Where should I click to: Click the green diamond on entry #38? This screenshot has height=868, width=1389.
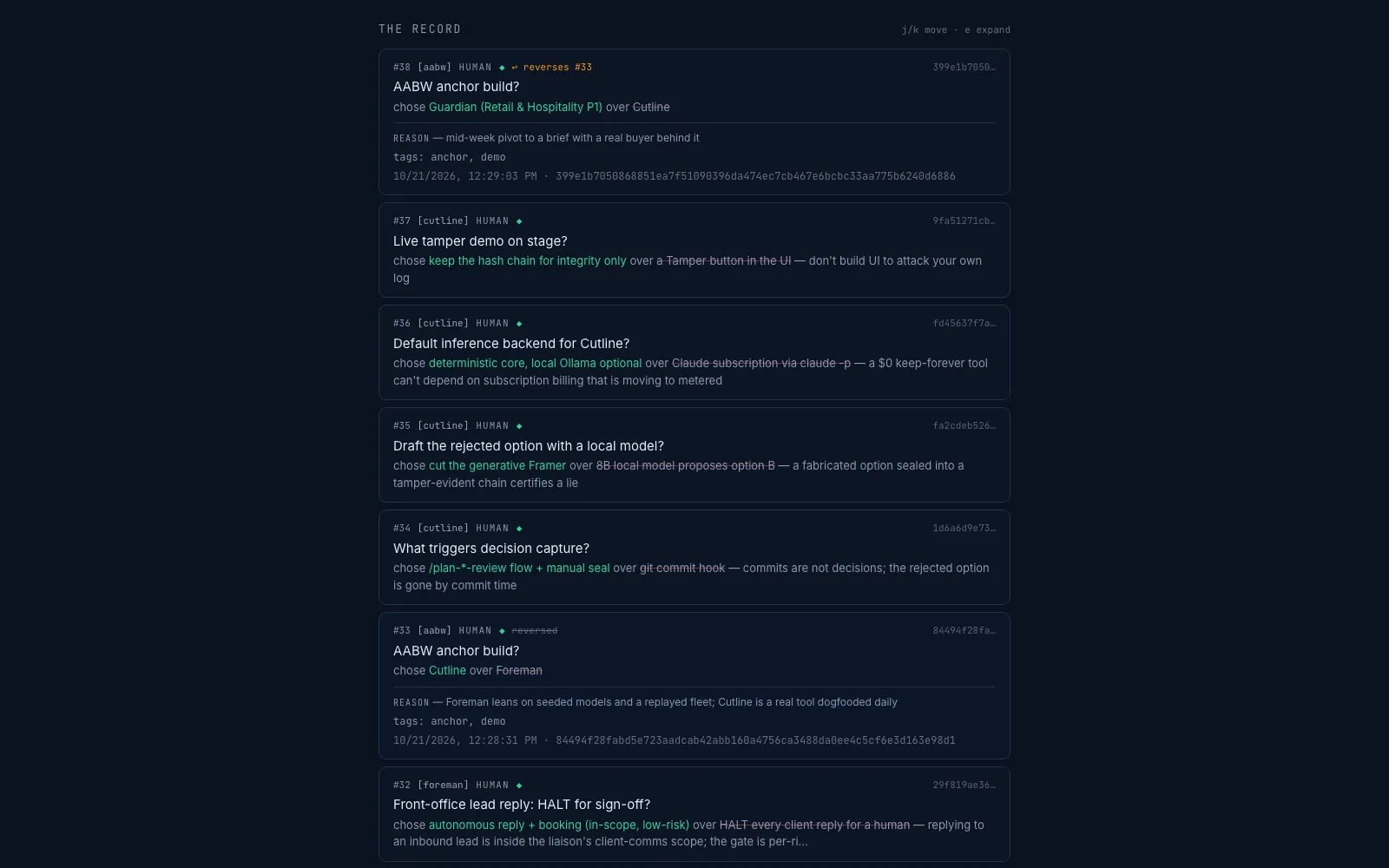point(502,68)
